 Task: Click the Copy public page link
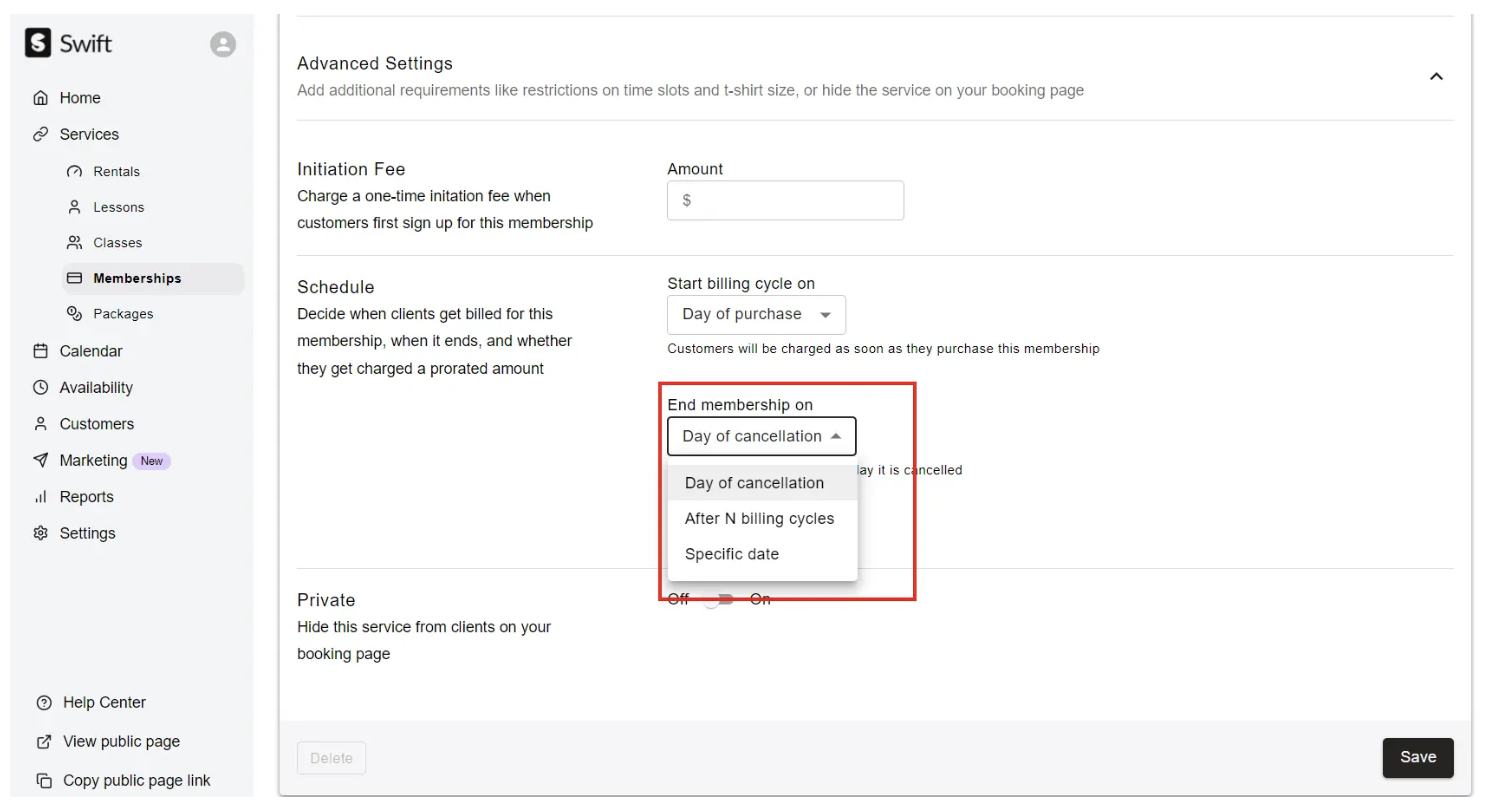pyautogui.click(x=136, y=780)
